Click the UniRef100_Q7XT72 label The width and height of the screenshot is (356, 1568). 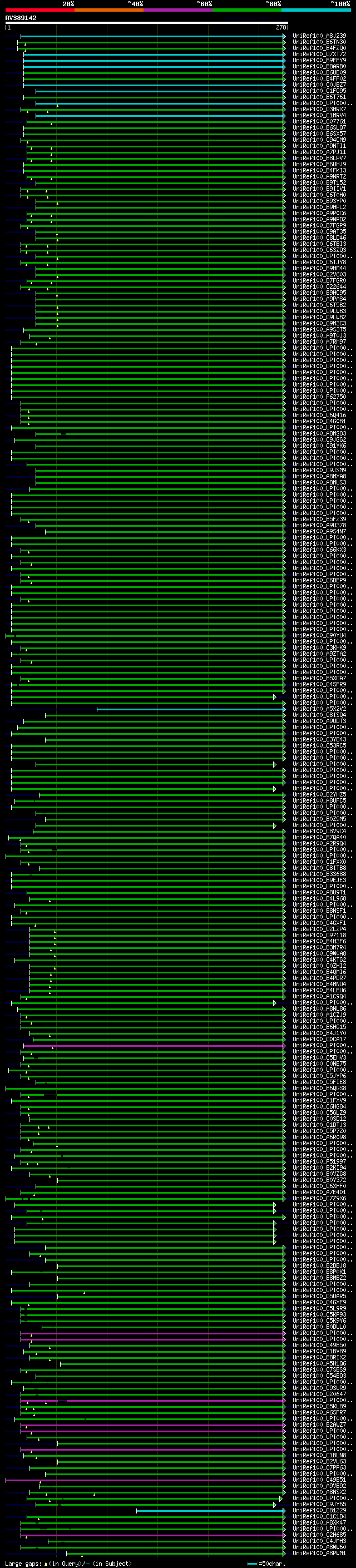[319, 54]
